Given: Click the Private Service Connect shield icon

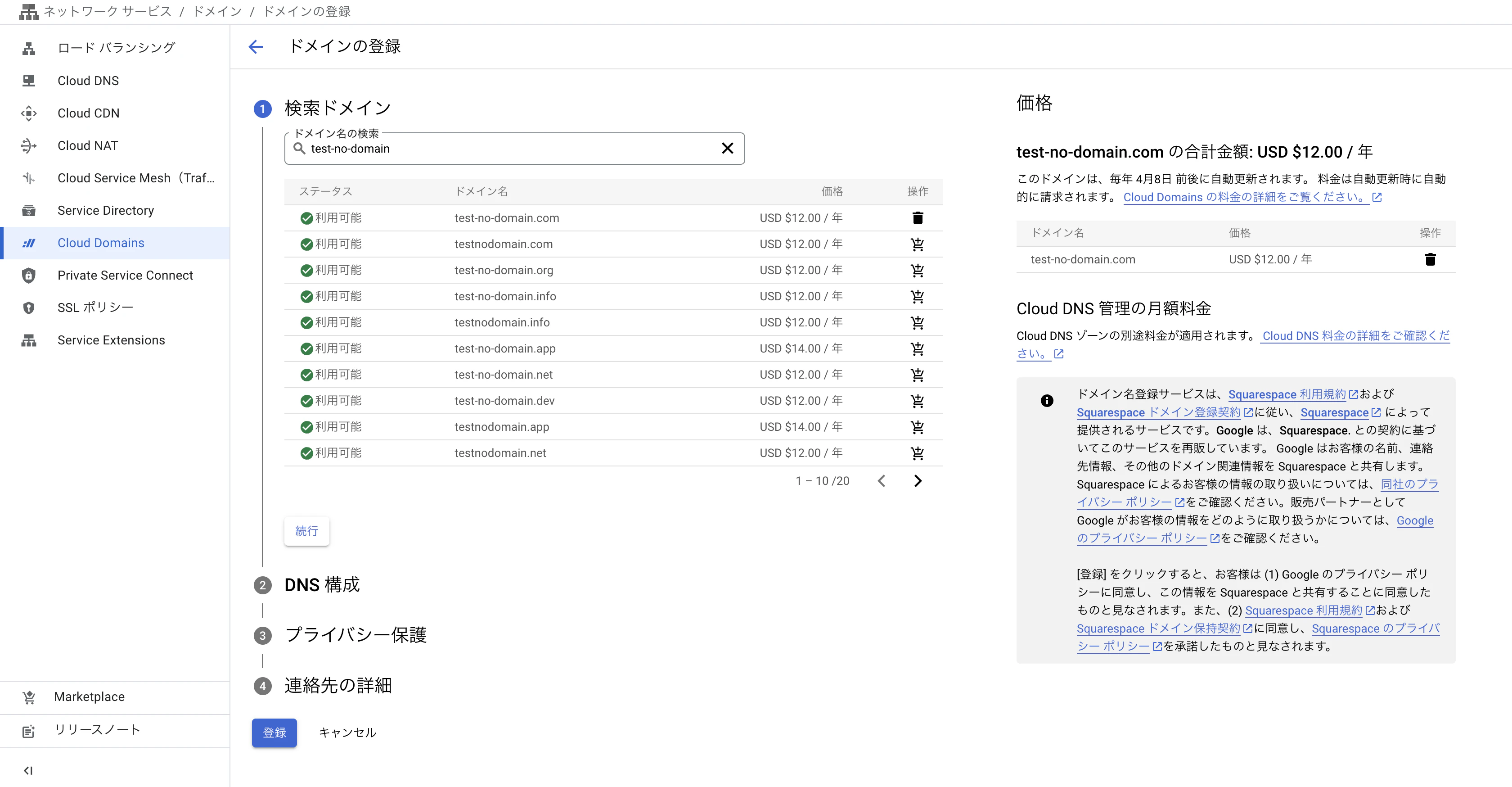Looking at the screenshot, I should pos(29,276).
